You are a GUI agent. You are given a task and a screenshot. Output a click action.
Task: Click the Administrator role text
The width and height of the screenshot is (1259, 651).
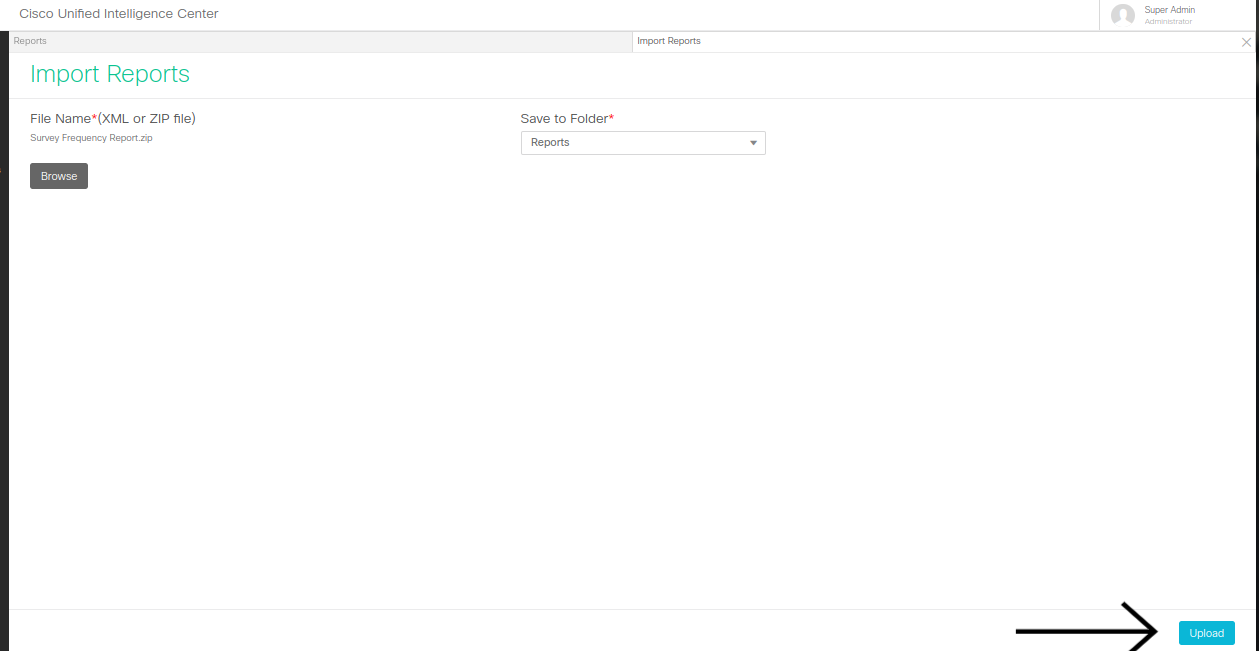click(1168, 22)
